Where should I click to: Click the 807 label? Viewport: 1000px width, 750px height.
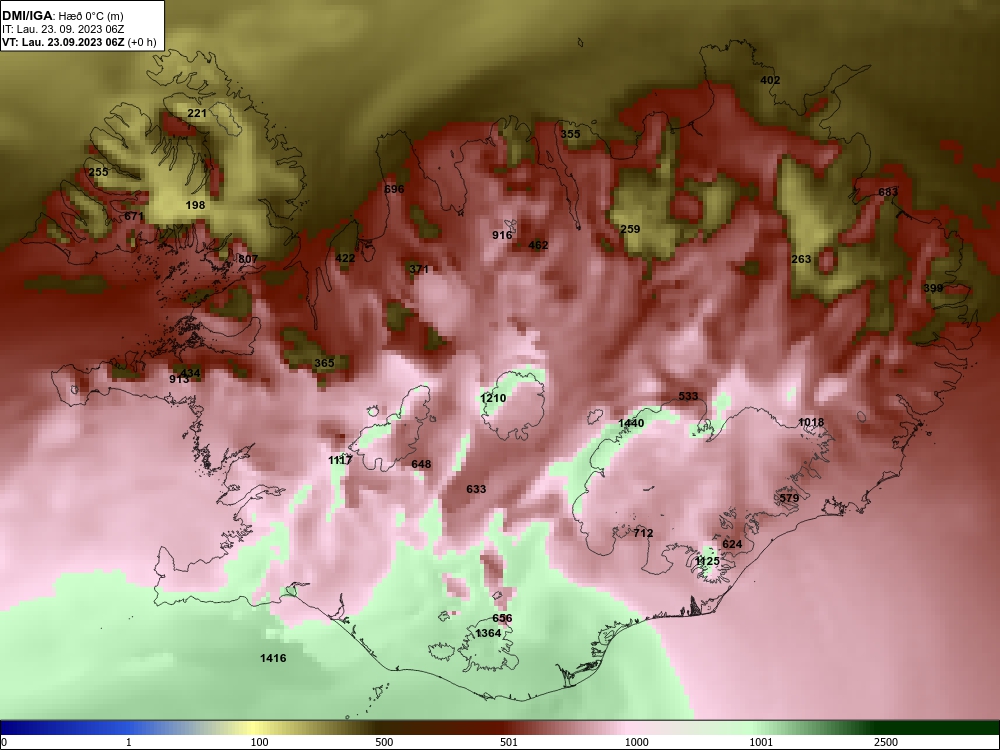tap(247, 259)
